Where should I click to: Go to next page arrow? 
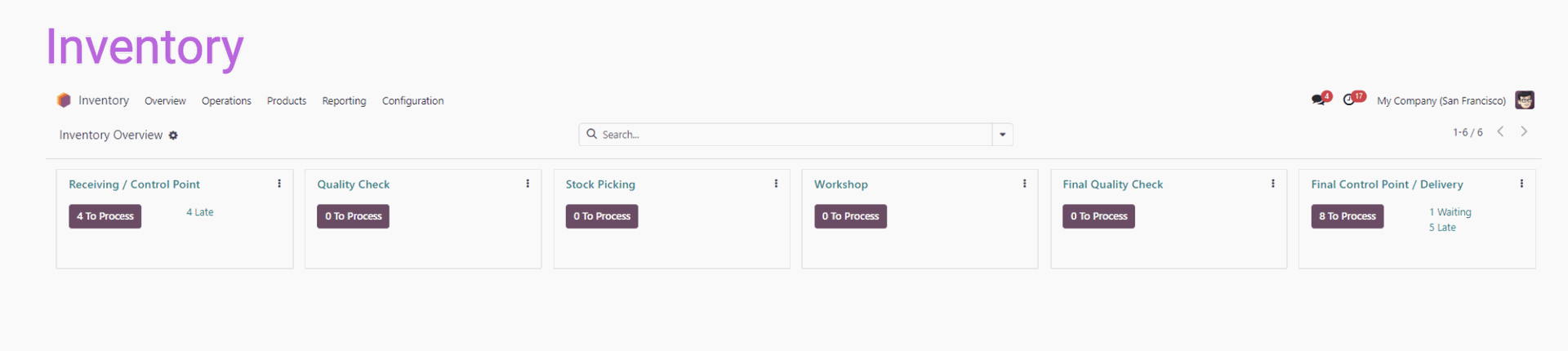(x=1523, y=131)
